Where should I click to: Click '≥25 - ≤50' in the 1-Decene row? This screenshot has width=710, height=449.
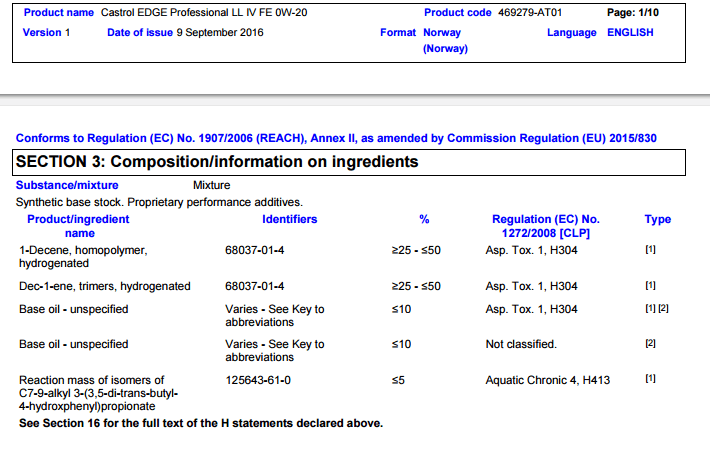416,250
